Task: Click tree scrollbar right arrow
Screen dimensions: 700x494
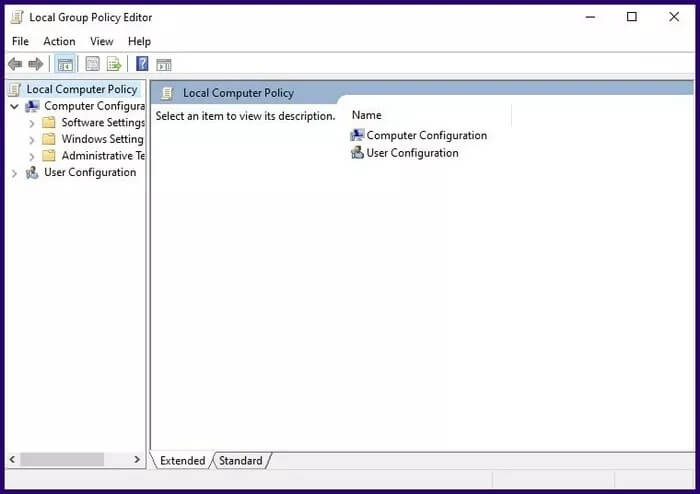Action: tap(137, 459)
